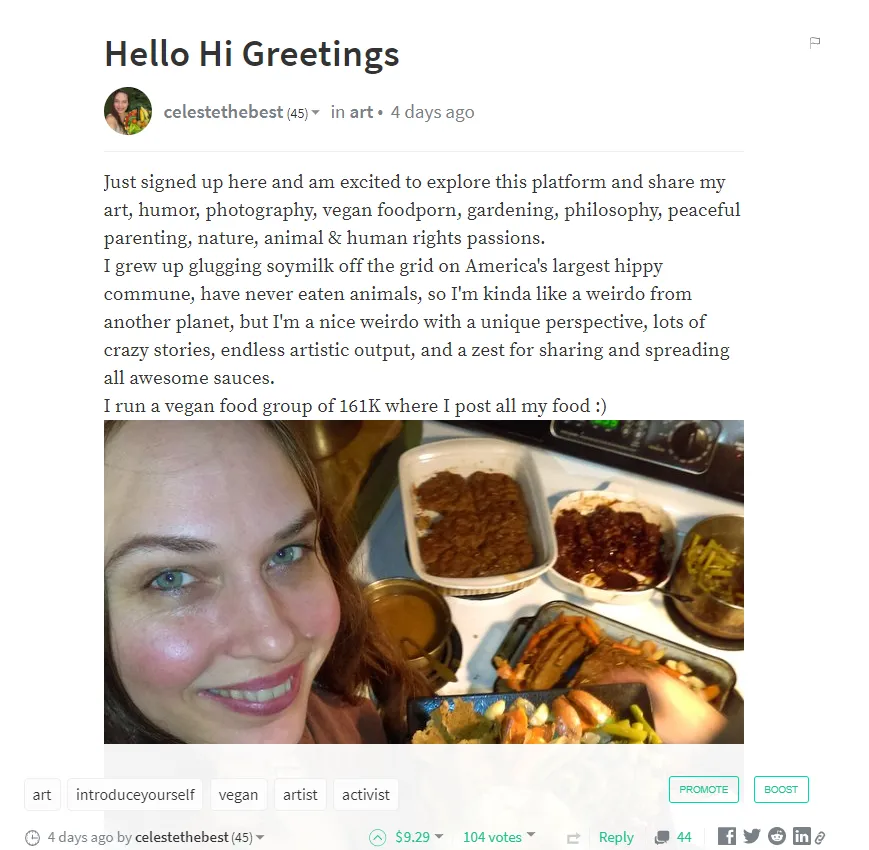Open the comments bubble icon showing 44
869x850 pixels.
click(x=662, y=837)
